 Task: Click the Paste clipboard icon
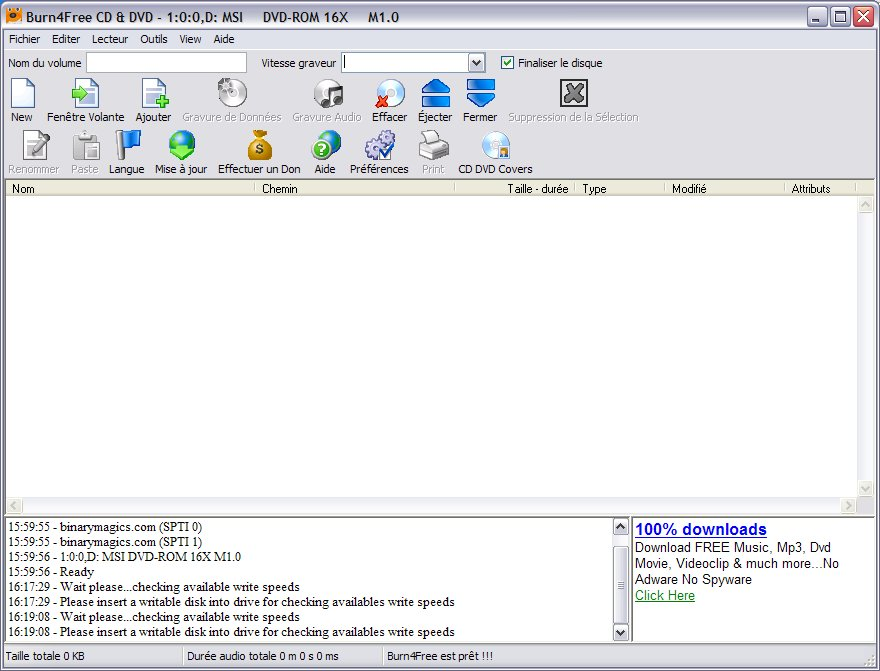pyautogui.click(x=86, y=146)
